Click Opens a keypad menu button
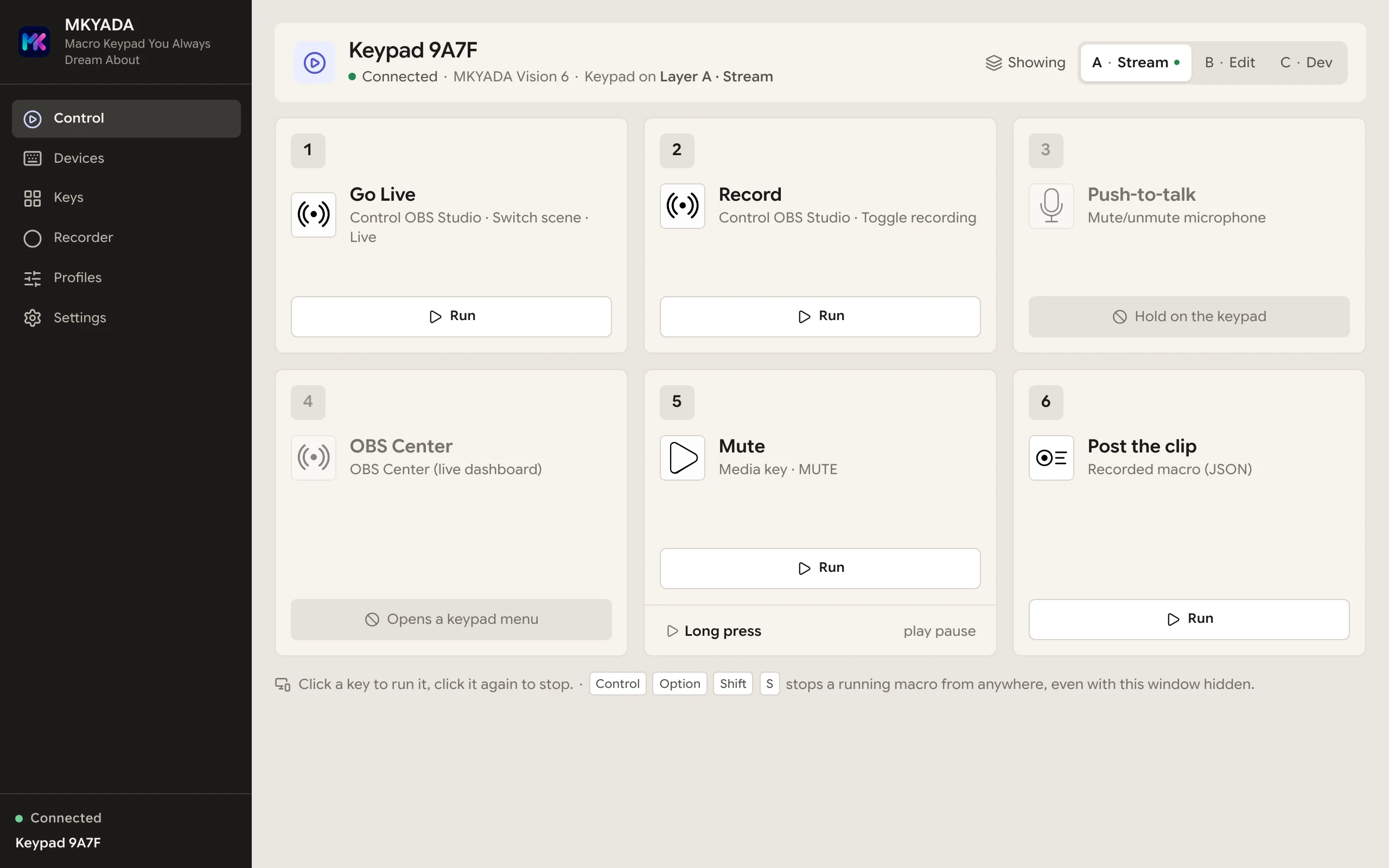Image resolution: width=1389 pixels, height=868 pixels. [x=451, y=619]
